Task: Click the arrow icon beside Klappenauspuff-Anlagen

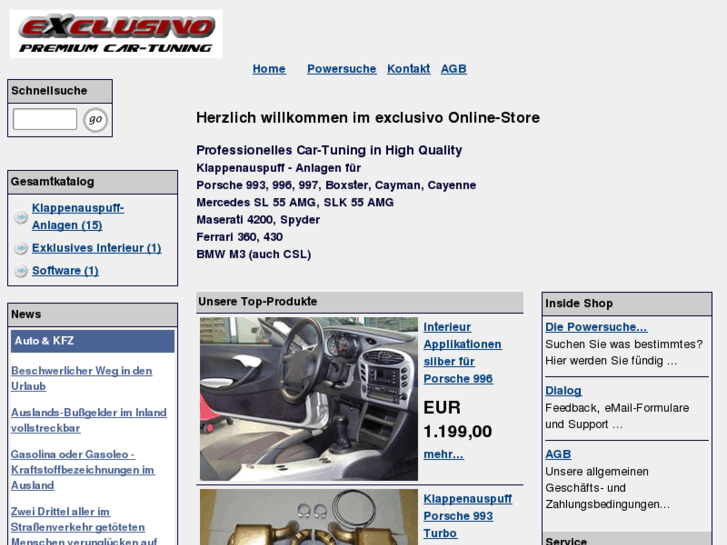Action: (20, 217)
